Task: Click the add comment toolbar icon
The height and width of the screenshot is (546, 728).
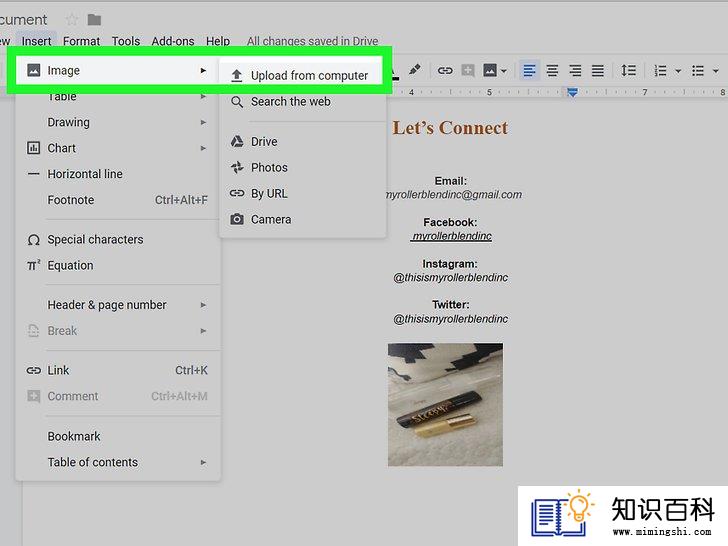Action: point(468,71)
